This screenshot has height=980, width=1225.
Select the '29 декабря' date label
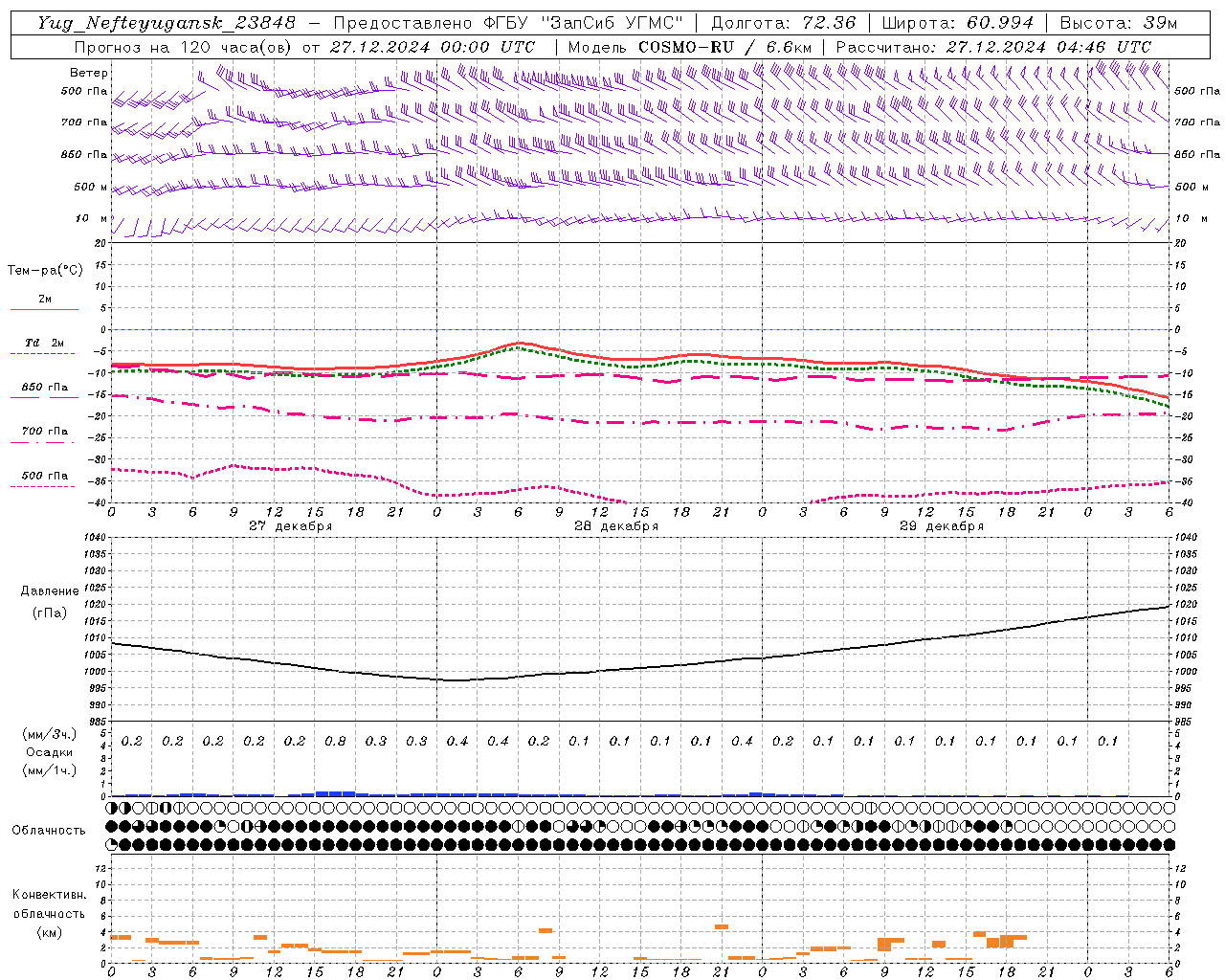[942, 526]
